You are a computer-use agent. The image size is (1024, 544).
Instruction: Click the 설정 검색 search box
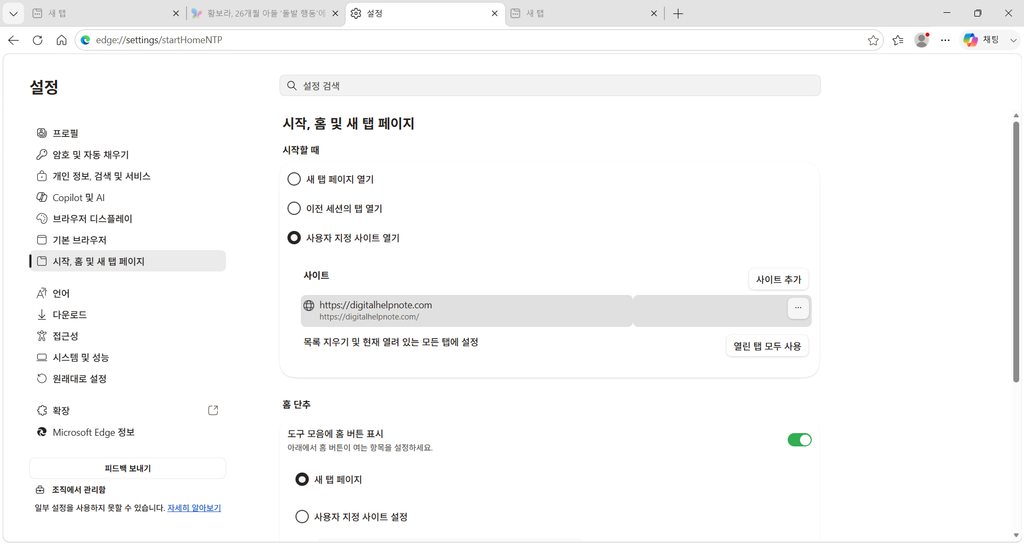pos(550,86)
